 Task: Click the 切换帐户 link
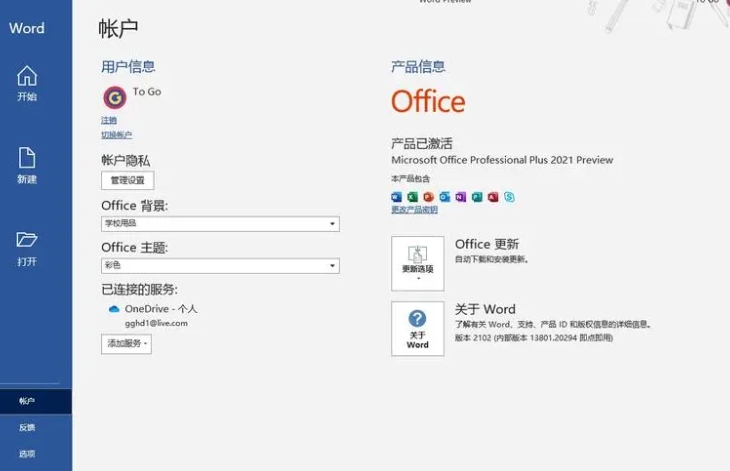(x=116, y=135)
